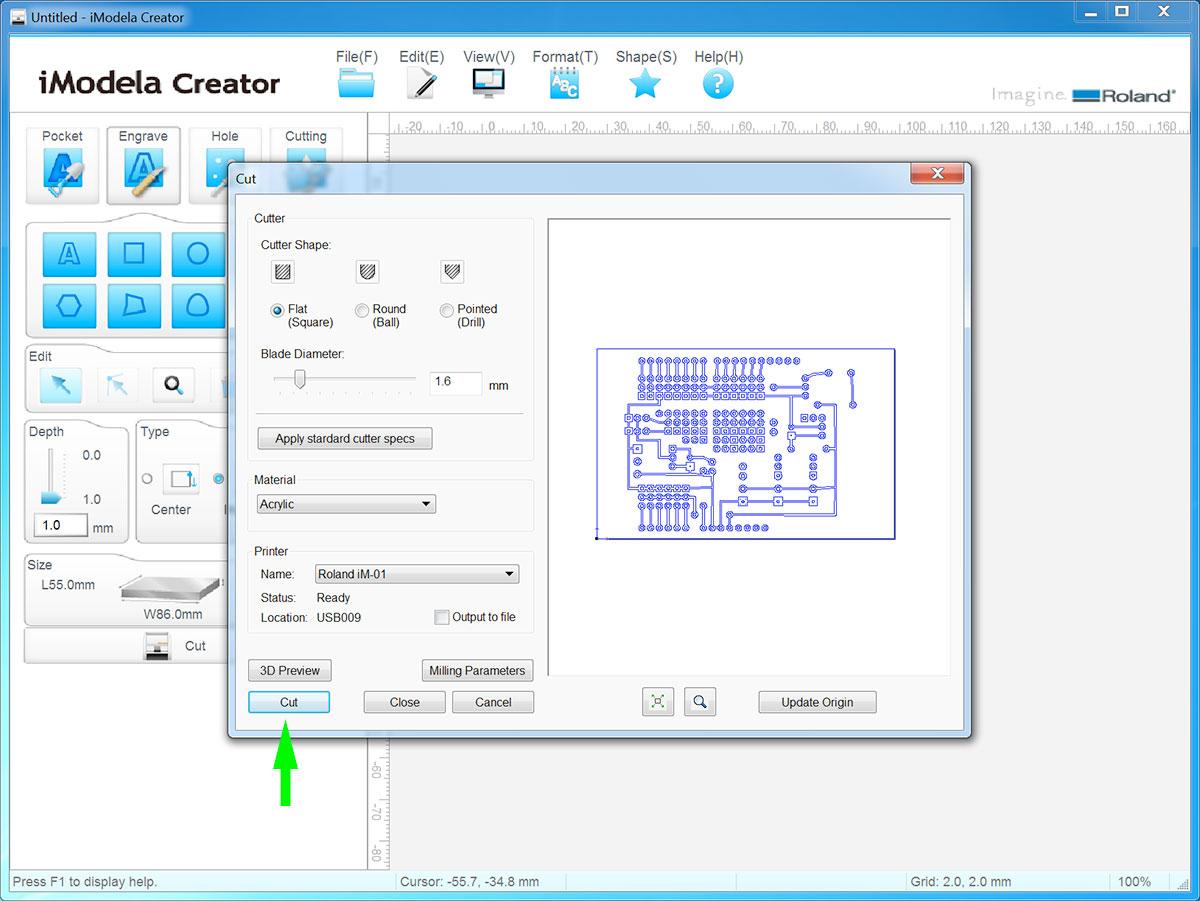
Task: Enable Output to file
Action: click(441, 617)
